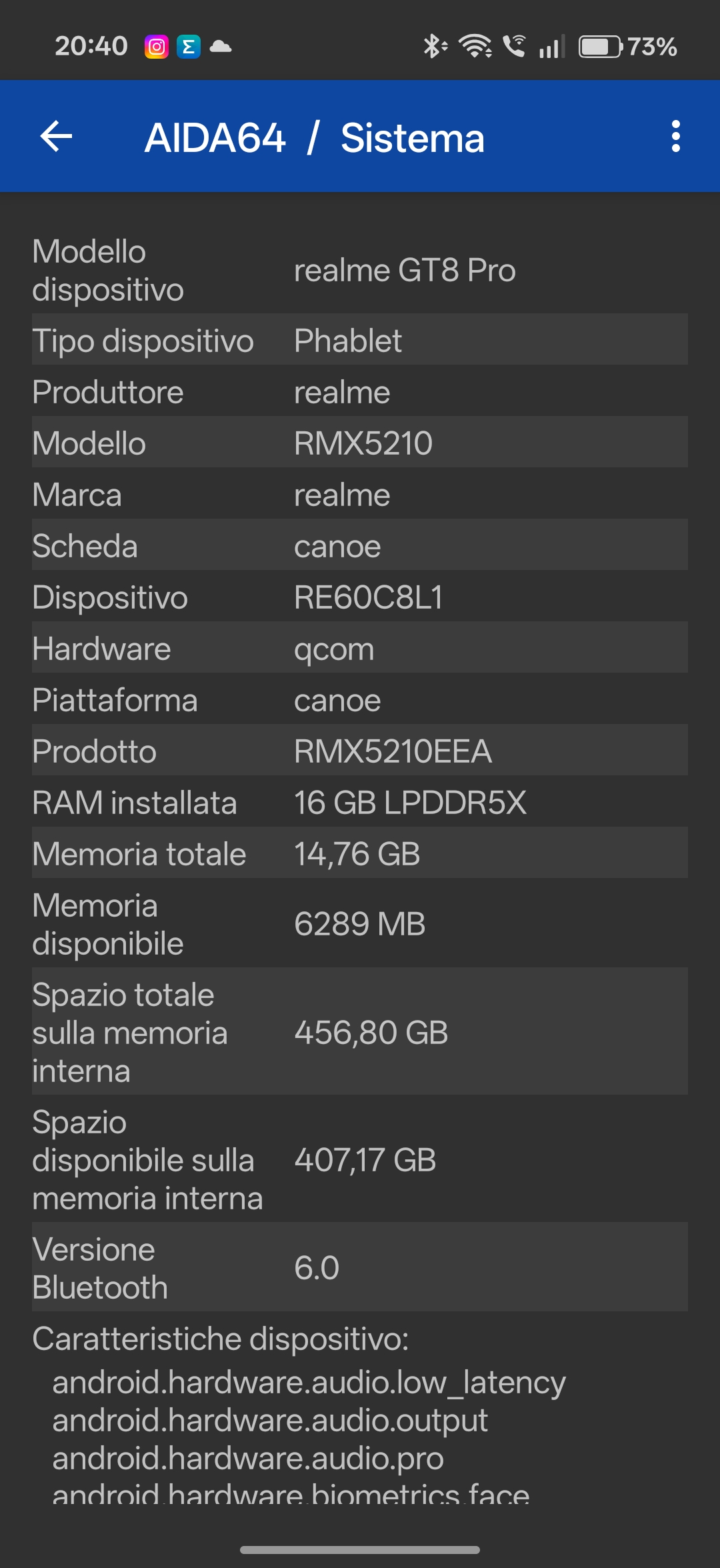Viewport: 720px width, 1568px height.
Task: Tap the RMX5210 model value
Action: pos(363,443)
